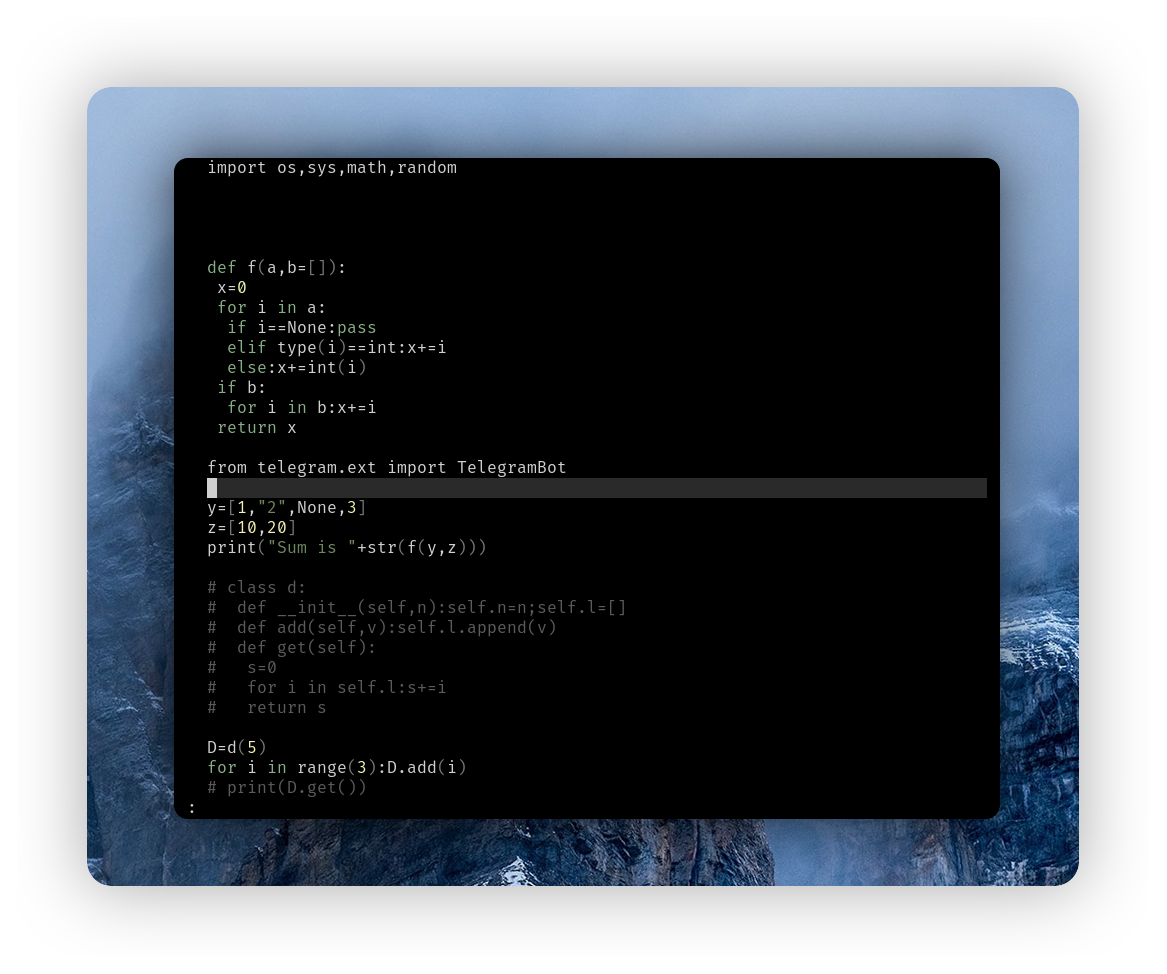Select the 'if i==None:pass' line
Viewport: 1167px width, 974px height.
pos(301,328)
